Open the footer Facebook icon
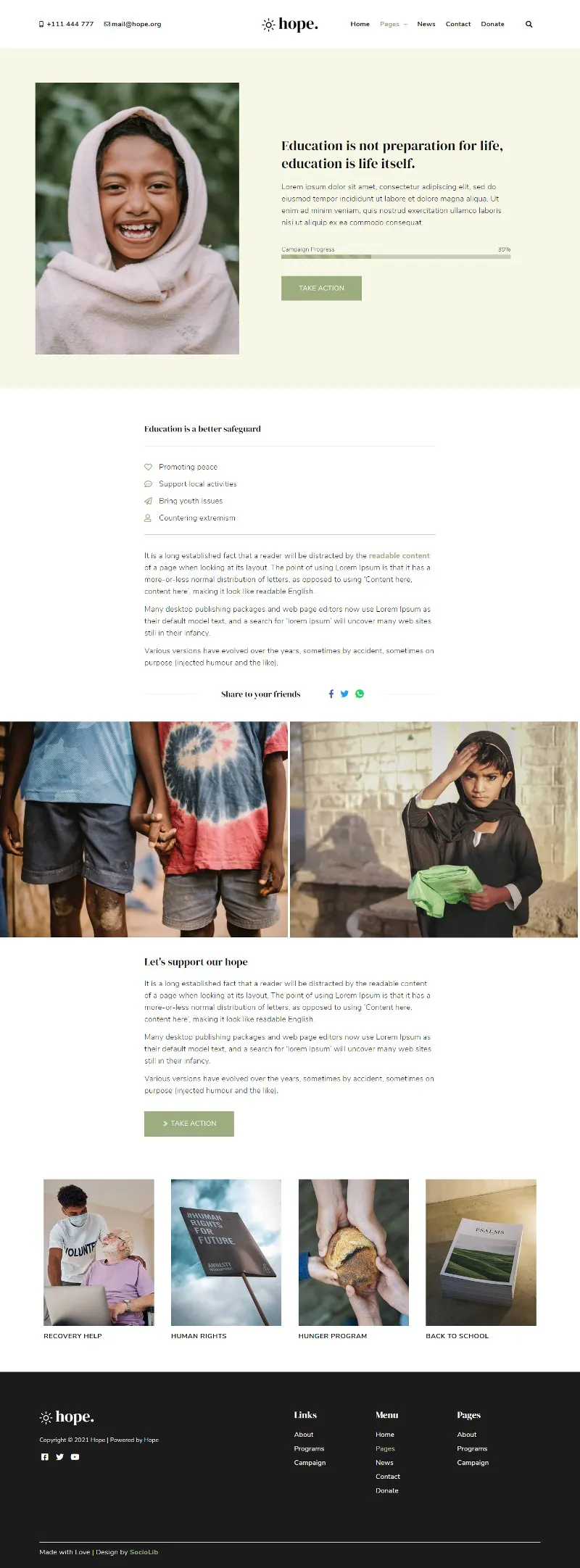 click(45, 1457)
